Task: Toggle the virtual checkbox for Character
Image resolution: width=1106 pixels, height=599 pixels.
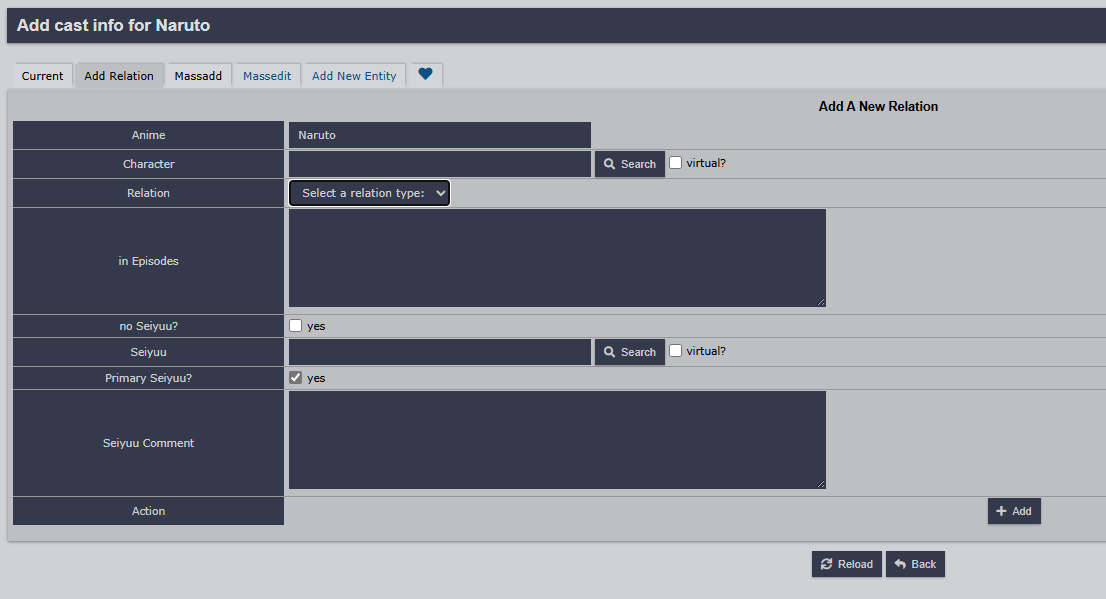Action: click(x=676, y=163)
